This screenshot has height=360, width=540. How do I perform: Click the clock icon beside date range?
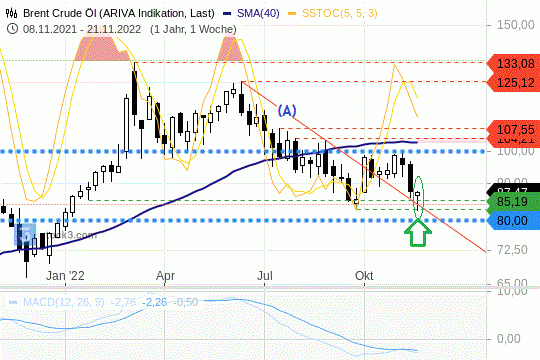click(x=12, y=29)
